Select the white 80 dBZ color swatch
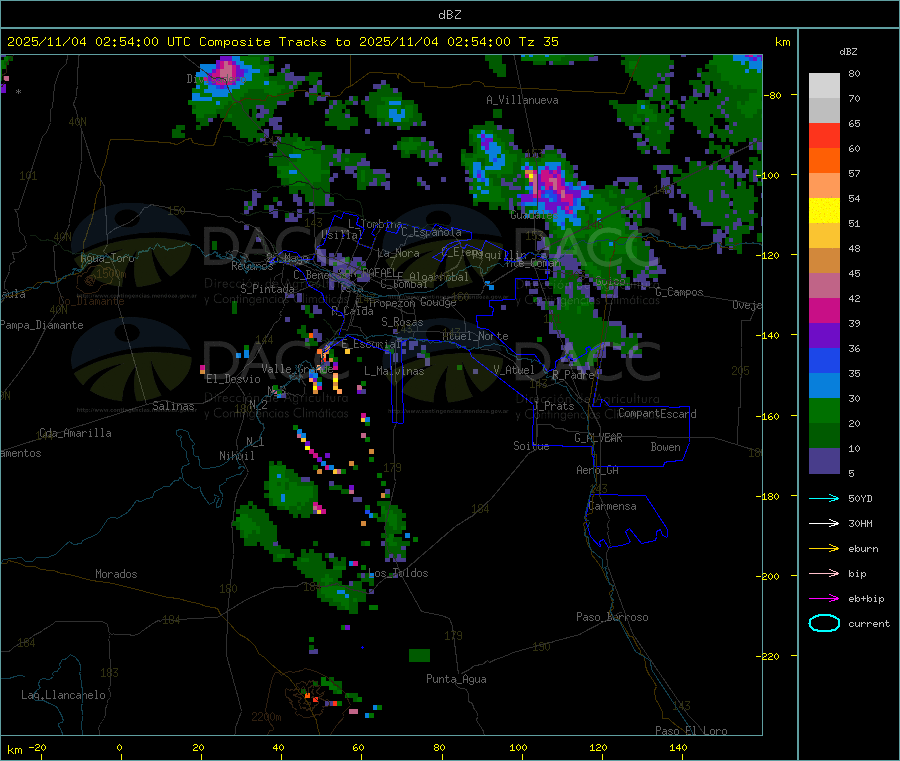This screenshot has width=900, height=761. tap(824, 86)
